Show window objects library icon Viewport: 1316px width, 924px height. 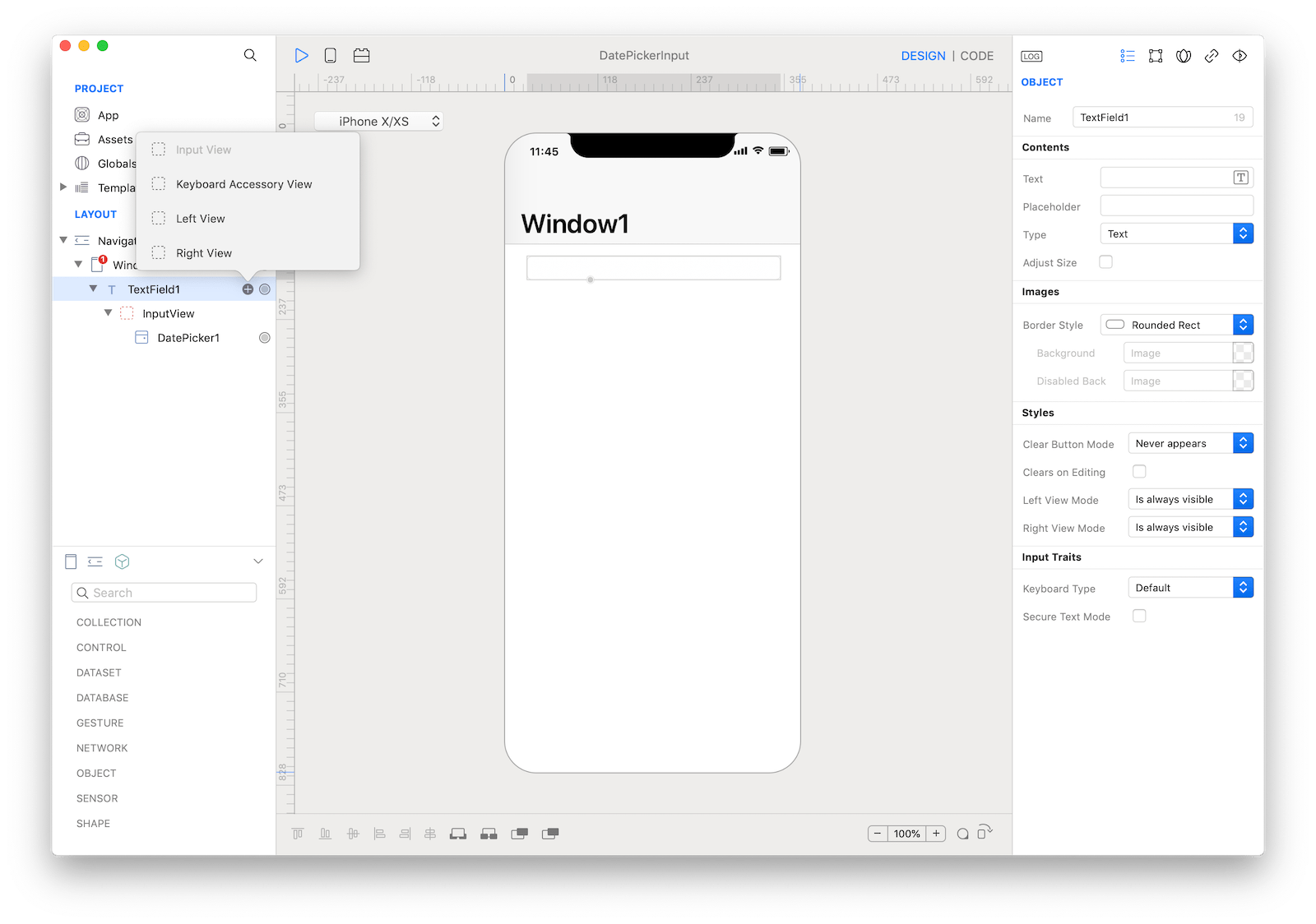pyautogui.click(x=71, y=561)
